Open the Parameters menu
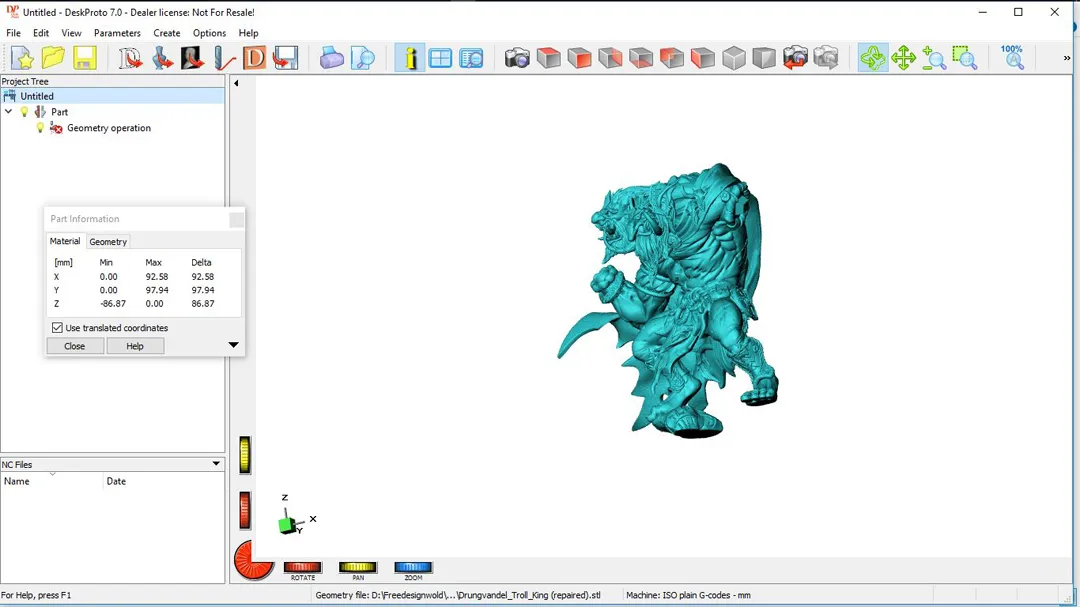Viewport: 1080px width, 607px height. pos(117,33)
